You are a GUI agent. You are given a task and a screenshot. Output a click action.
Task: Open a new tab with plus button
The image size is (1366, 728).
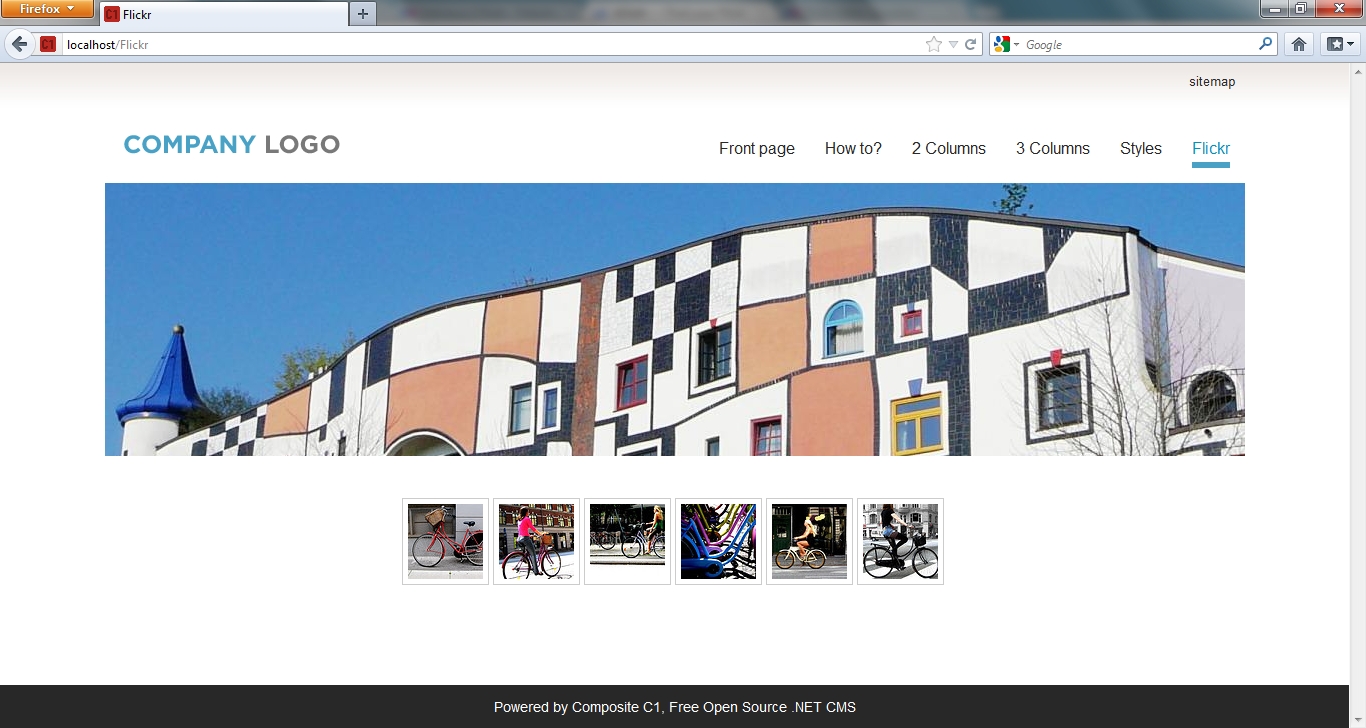362,13
